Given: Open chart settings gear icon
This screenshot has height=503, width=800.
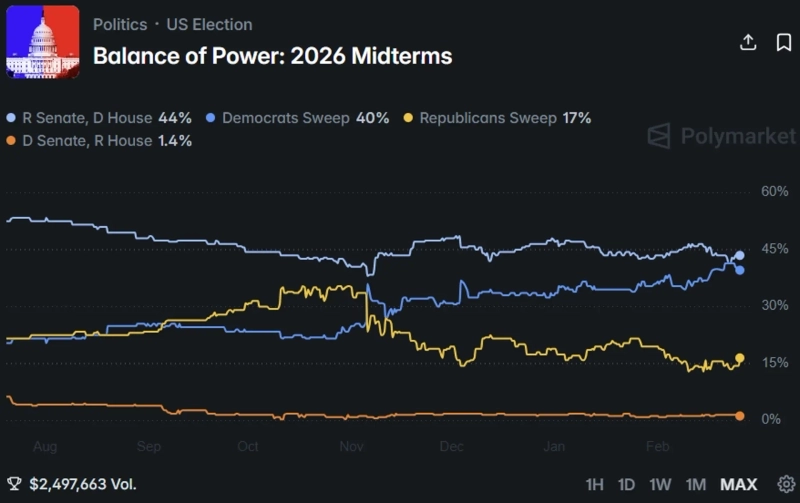Looking at the screenshot, I should click(x=787, y=484).
